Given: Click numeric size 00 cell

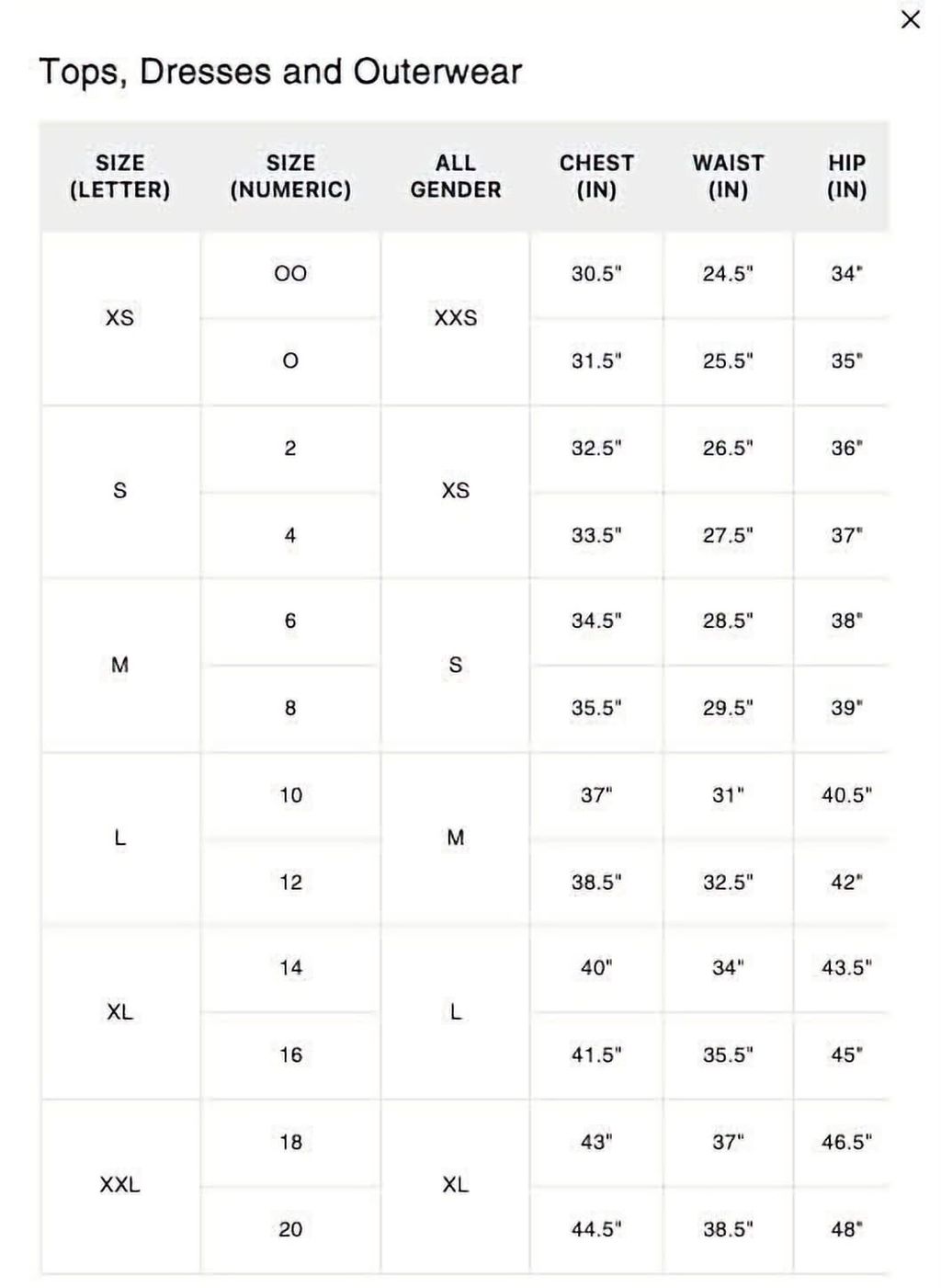Looking at the screenshot, I should point(290,274).
